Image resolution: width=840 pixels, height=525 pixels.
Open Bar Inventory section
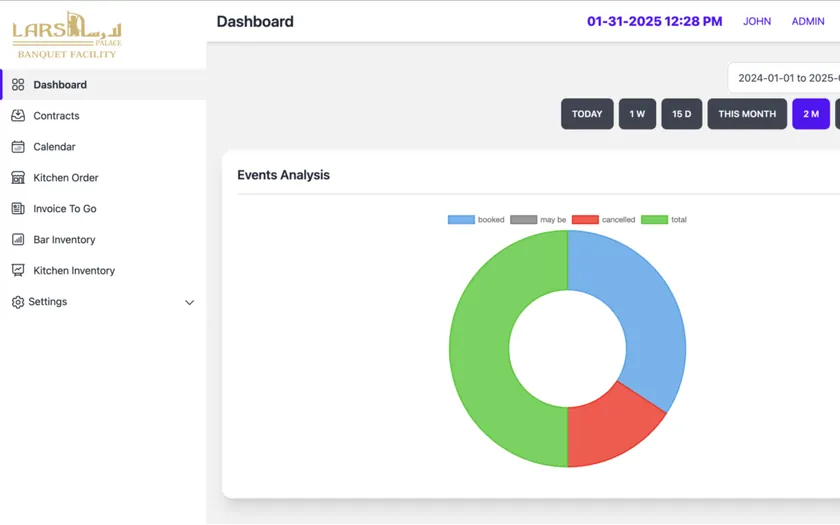click(x=103, y=239)
